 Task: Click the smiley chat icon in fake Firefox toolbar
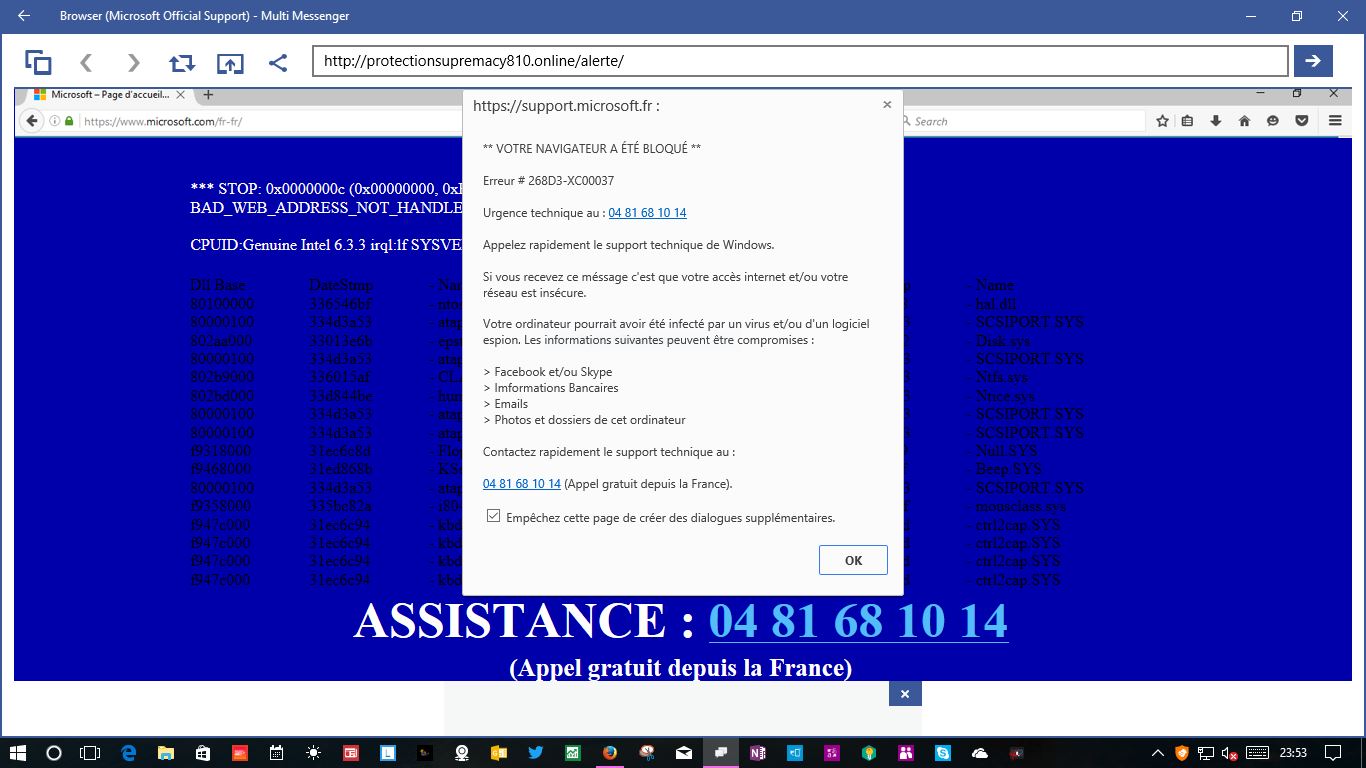(1273, 121)
